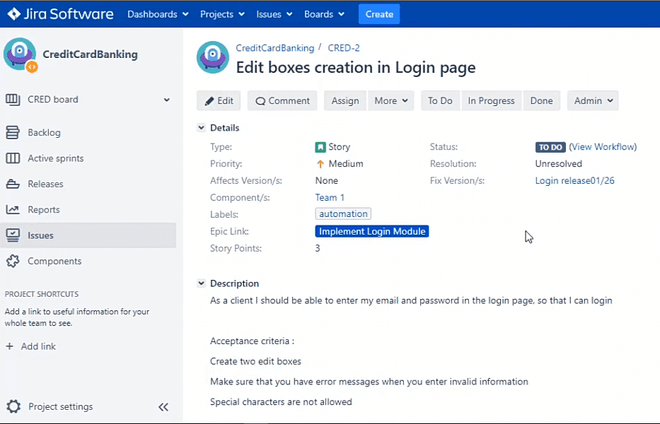Image resolution: width=660 pixels, height=424 pixels.
Task: Open the More actions dropdown
Action: pyautogui.click(x=391, y=101)
